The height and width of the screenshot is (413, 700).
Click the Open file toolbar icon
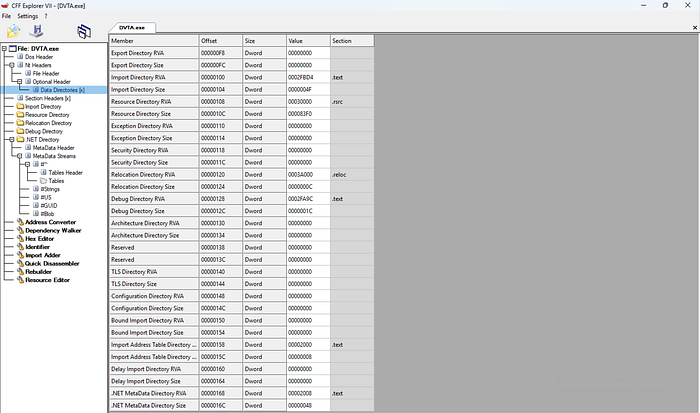click(x=13, y=31)
